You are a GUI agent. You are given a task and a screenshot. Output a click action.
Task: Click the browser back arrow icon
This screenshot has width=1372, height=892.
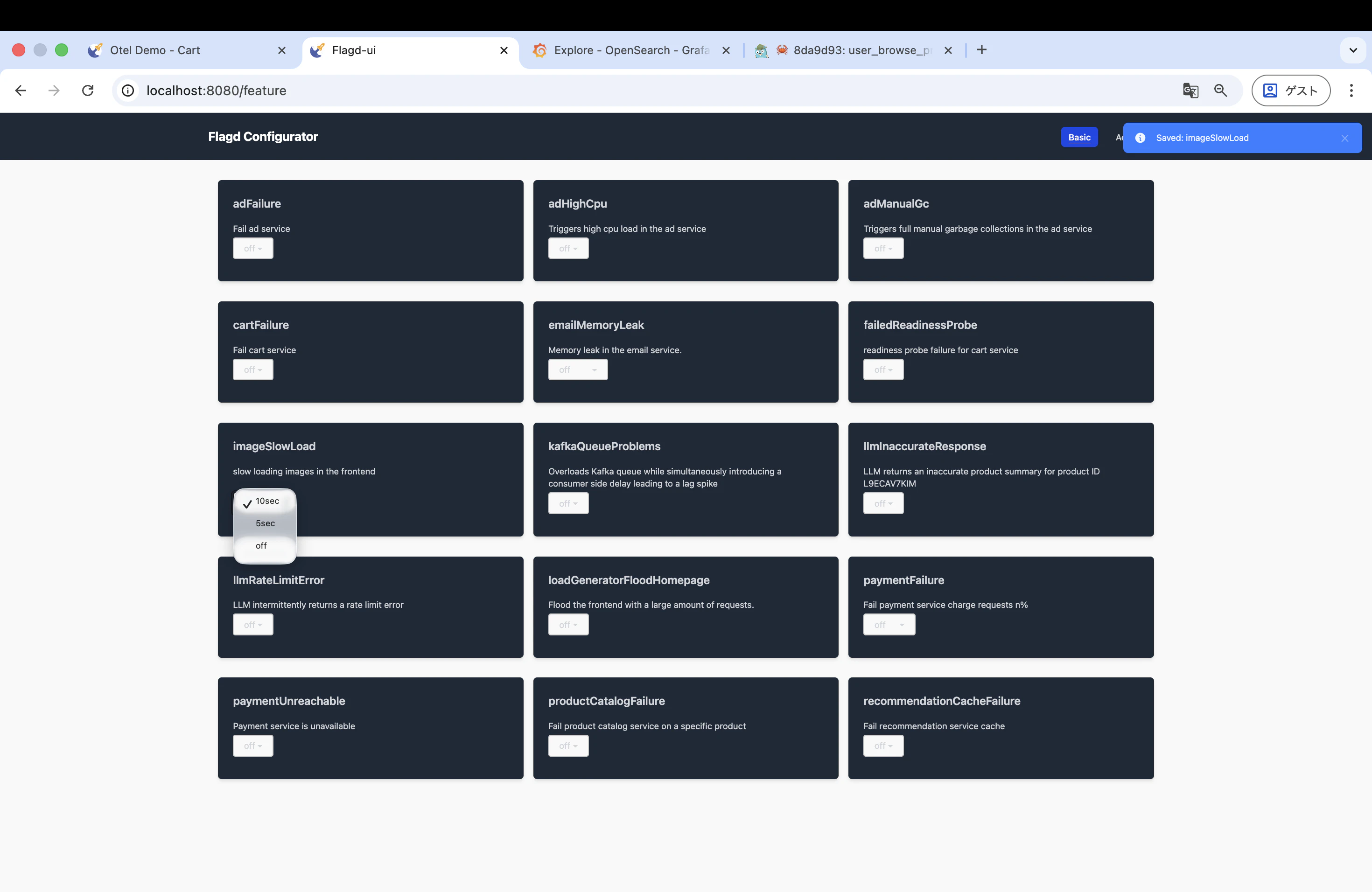[21, 91]
